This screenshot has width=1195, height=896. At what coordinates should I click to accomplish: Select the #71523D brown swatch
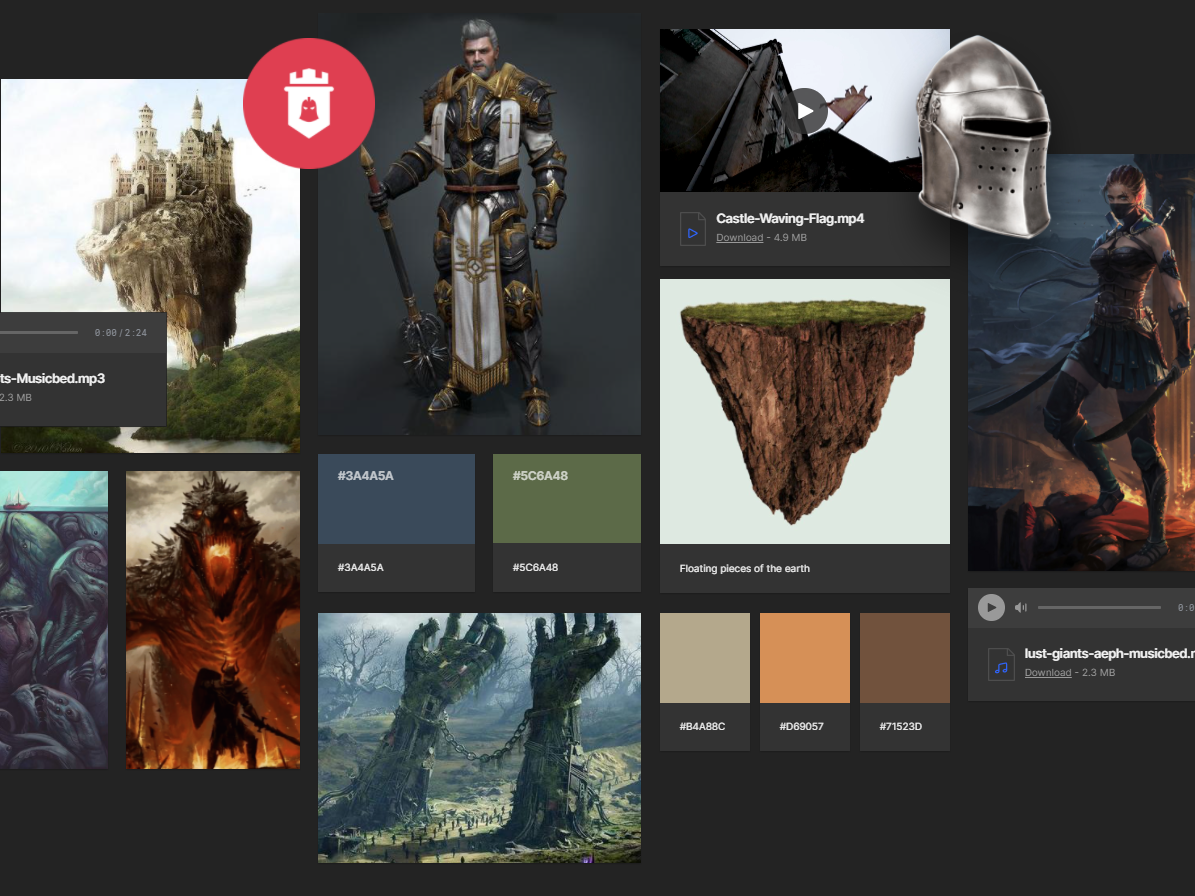pyautogui.click(x=904, y=657)
